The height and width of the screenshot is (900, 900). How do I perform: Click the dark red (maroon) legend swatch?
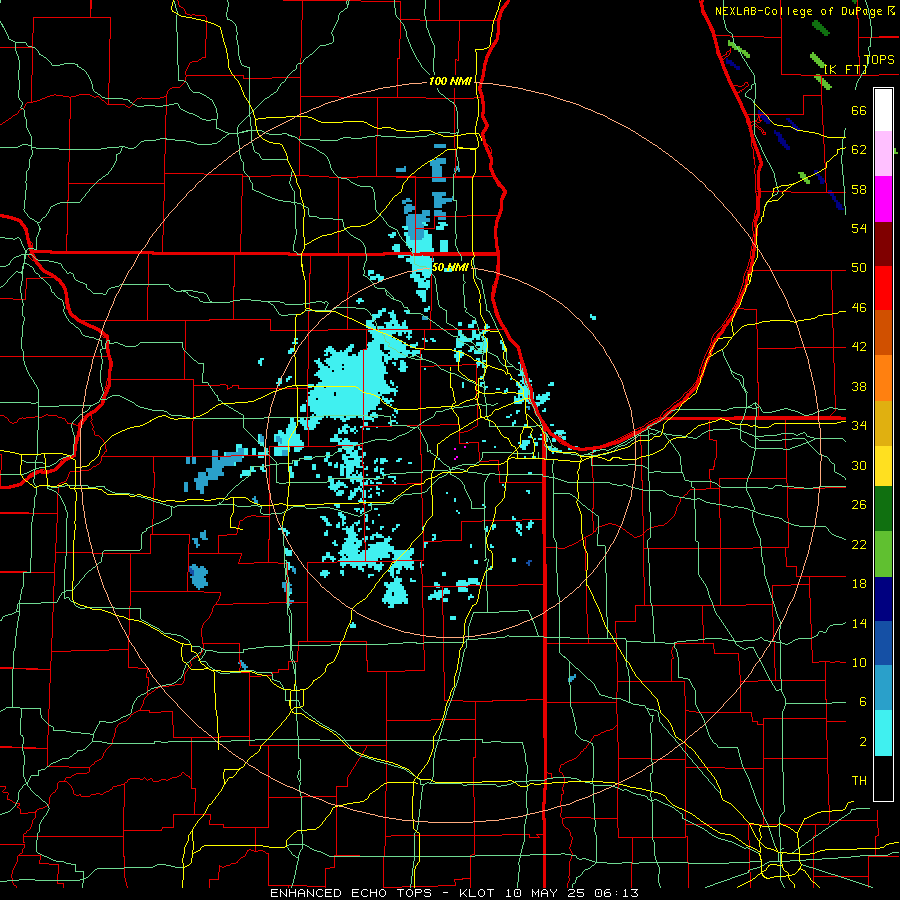point(883,243)
